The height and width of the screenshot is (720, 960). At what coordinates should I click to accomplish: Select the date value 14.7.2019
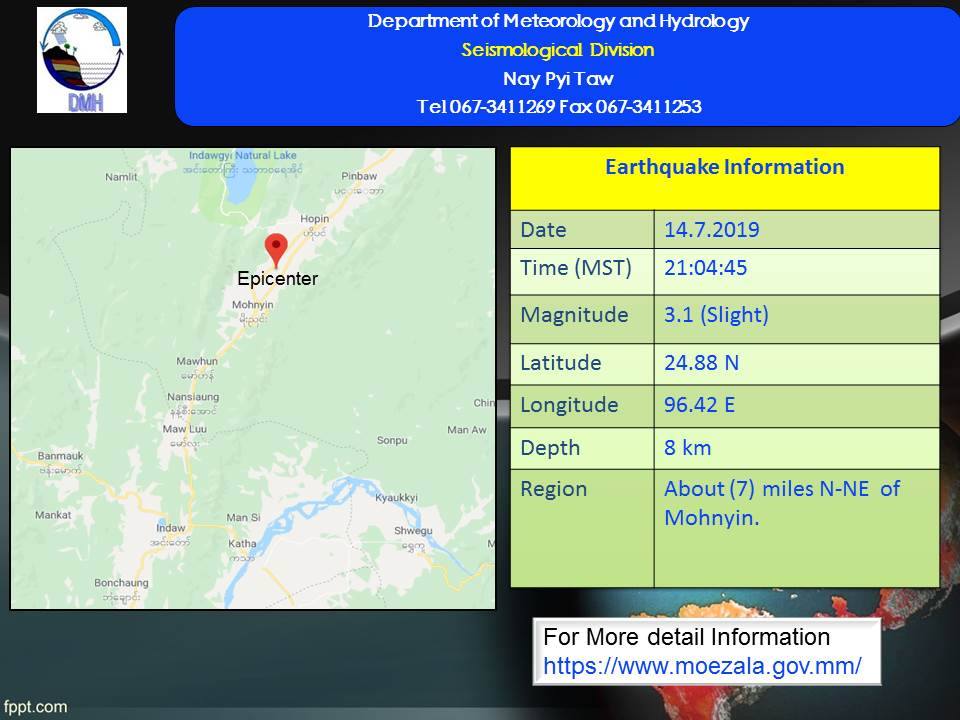711,230
